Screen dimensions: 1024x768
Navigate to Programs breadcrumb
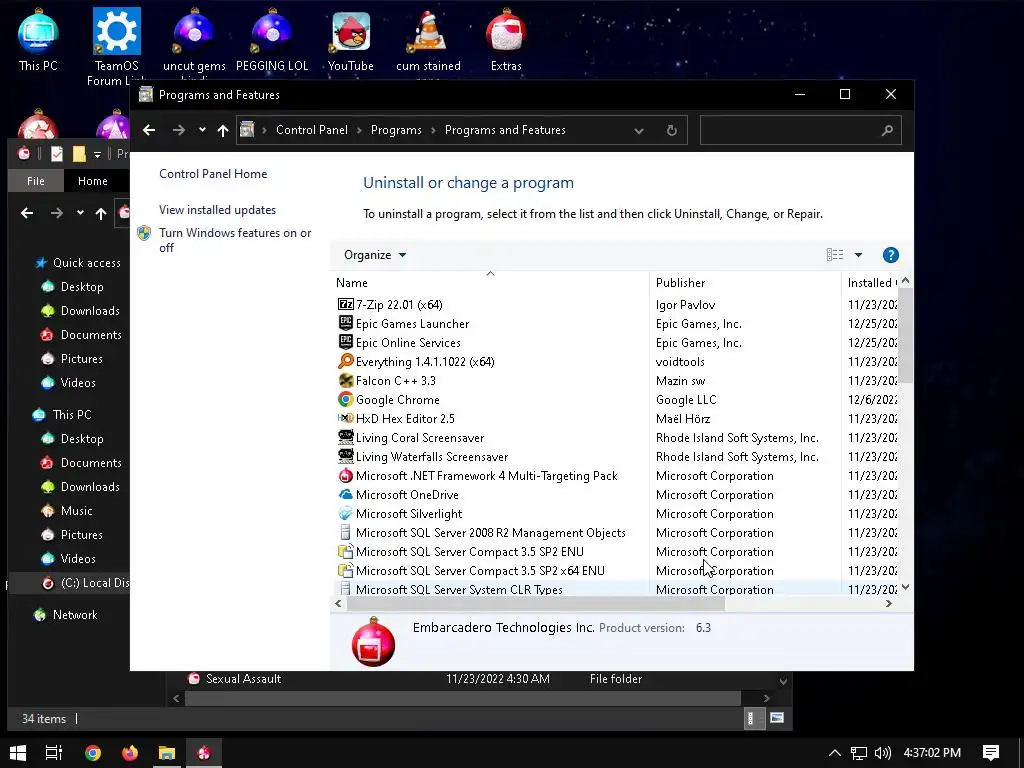(x=396, y=130)
